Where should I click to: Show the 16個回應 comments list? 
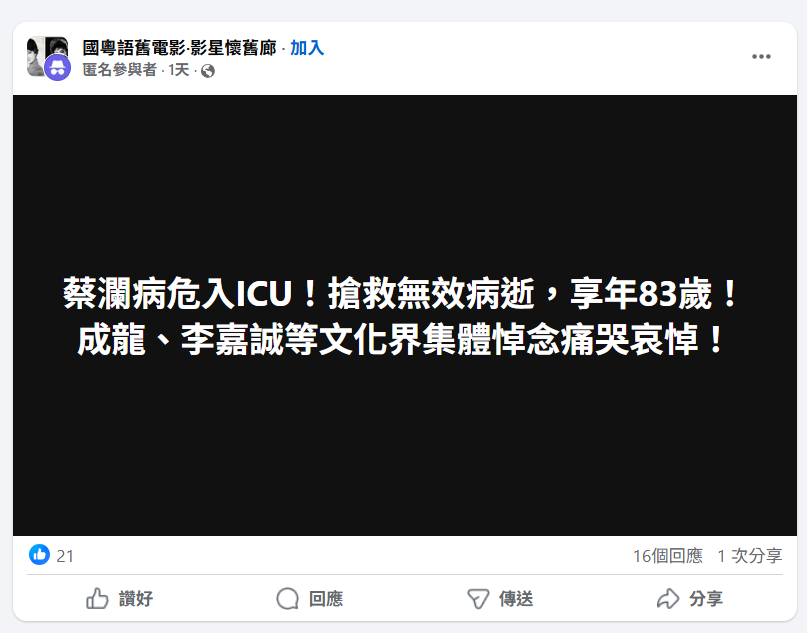pos(668,556)
